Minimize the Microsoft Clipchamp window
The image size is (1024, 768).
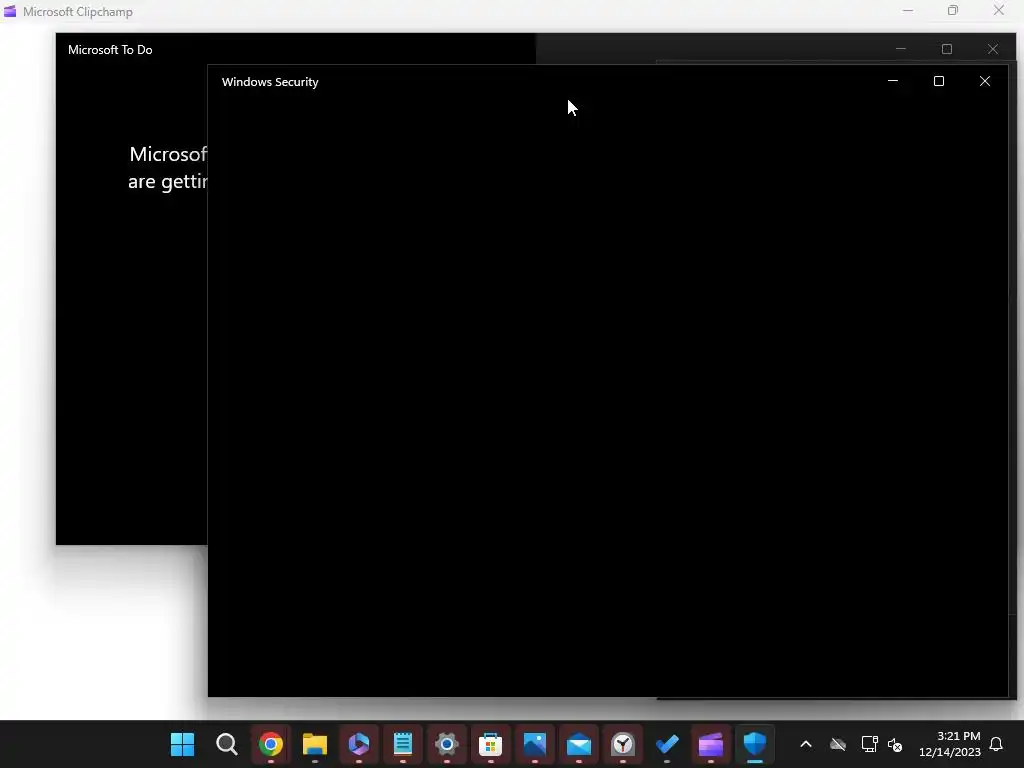click(908, 11)
